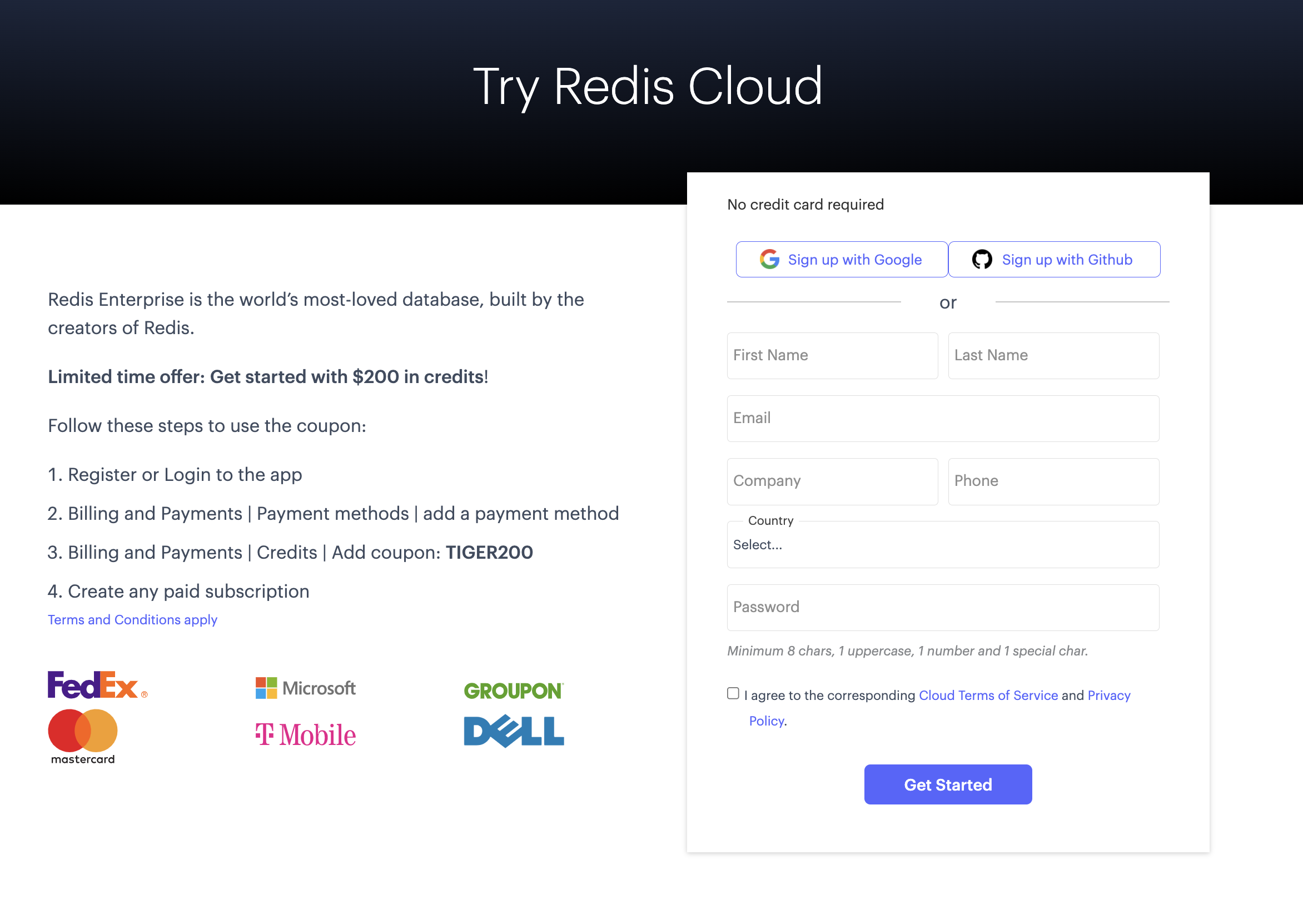
Task: Click the Groupon logo
Action: [514, 690]
